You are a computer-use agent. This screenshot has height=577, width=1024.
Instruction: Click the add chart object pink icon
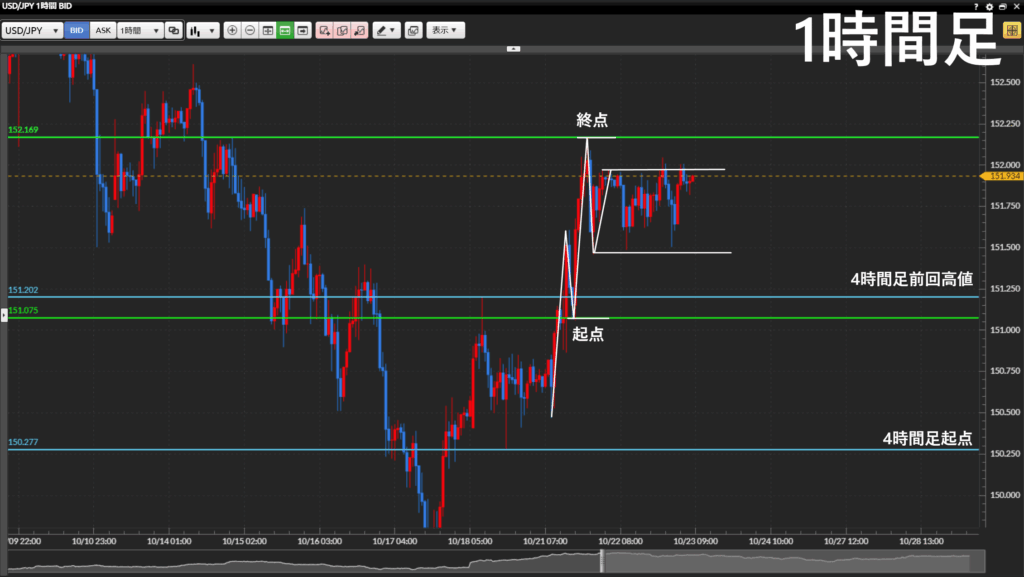(x=324, y=30)
